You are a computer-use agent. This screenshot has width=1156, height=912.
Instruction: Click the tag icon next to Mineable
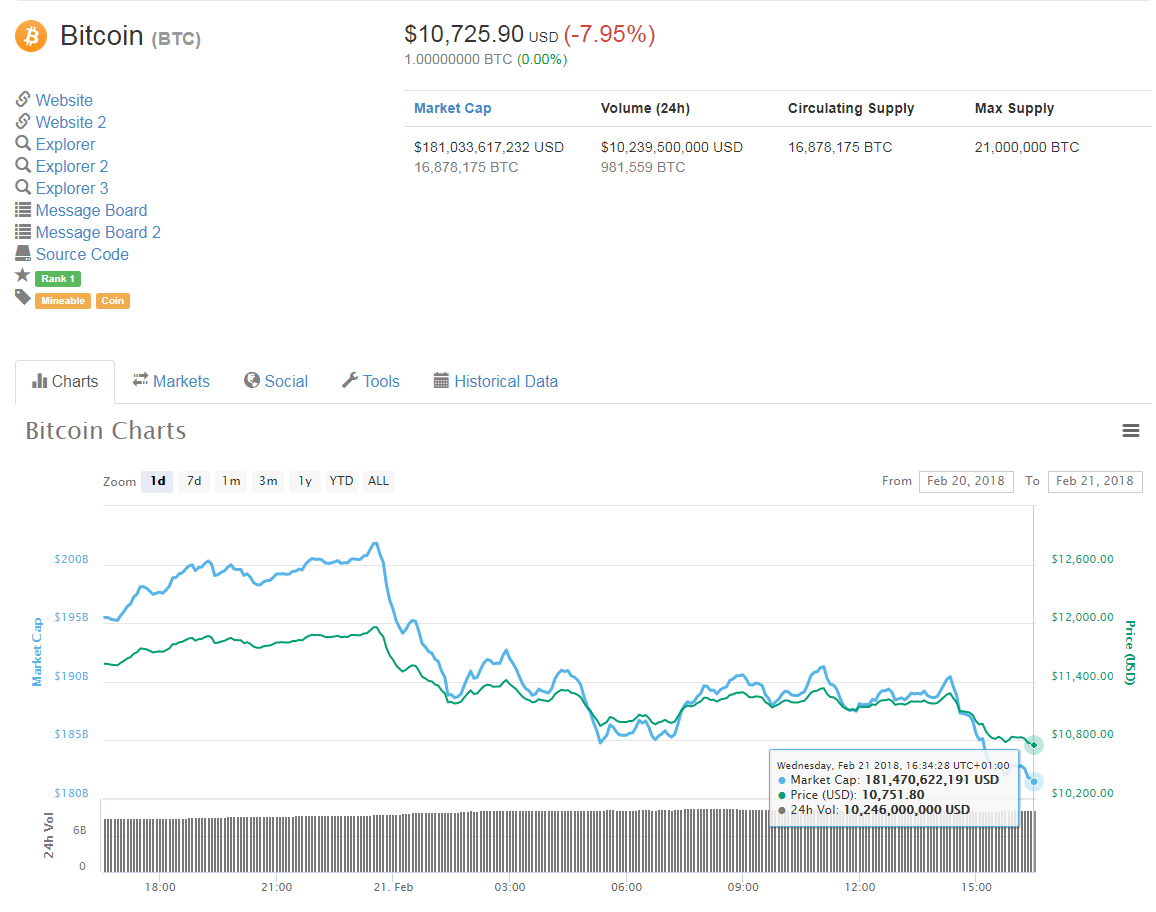(x=23, y=297)
